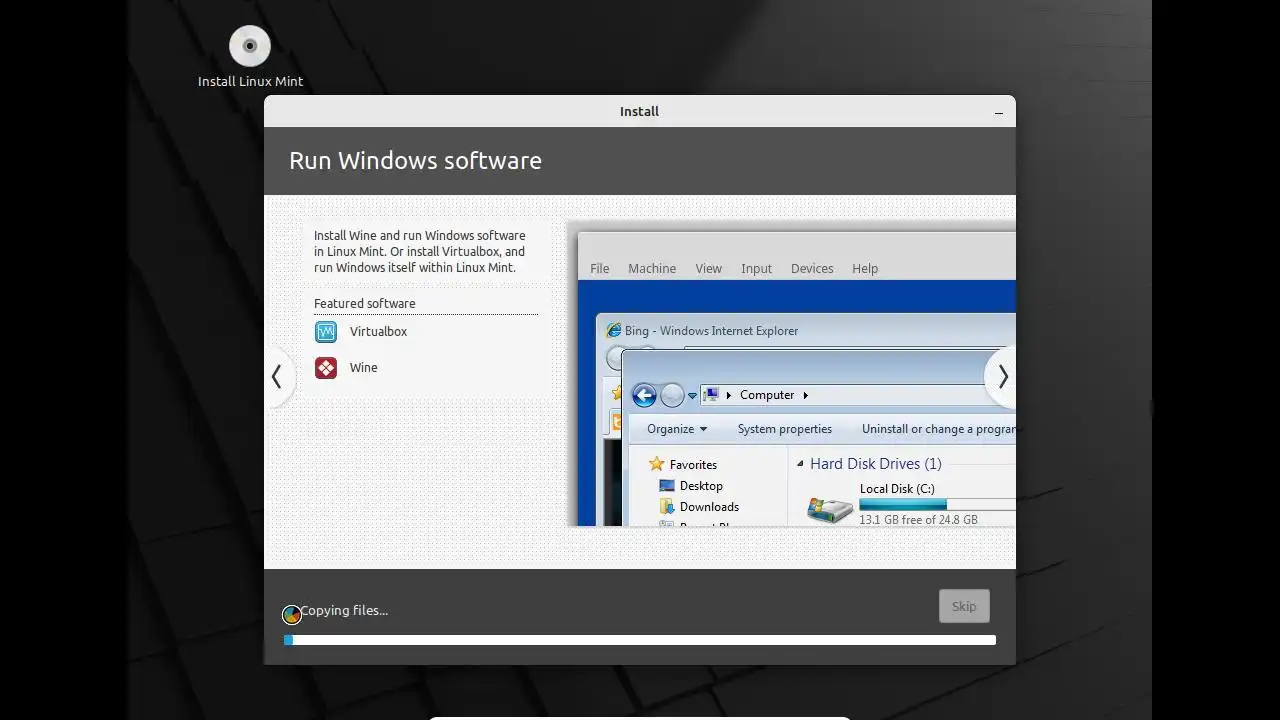Open the Install Linux Mint desktop icon
Viewport: 1280px width, 720px height.
250,57
